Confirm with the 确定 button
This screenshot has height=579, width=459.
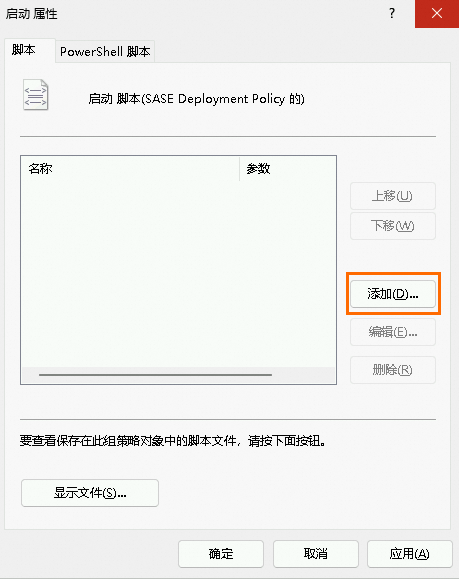point(221,554)
